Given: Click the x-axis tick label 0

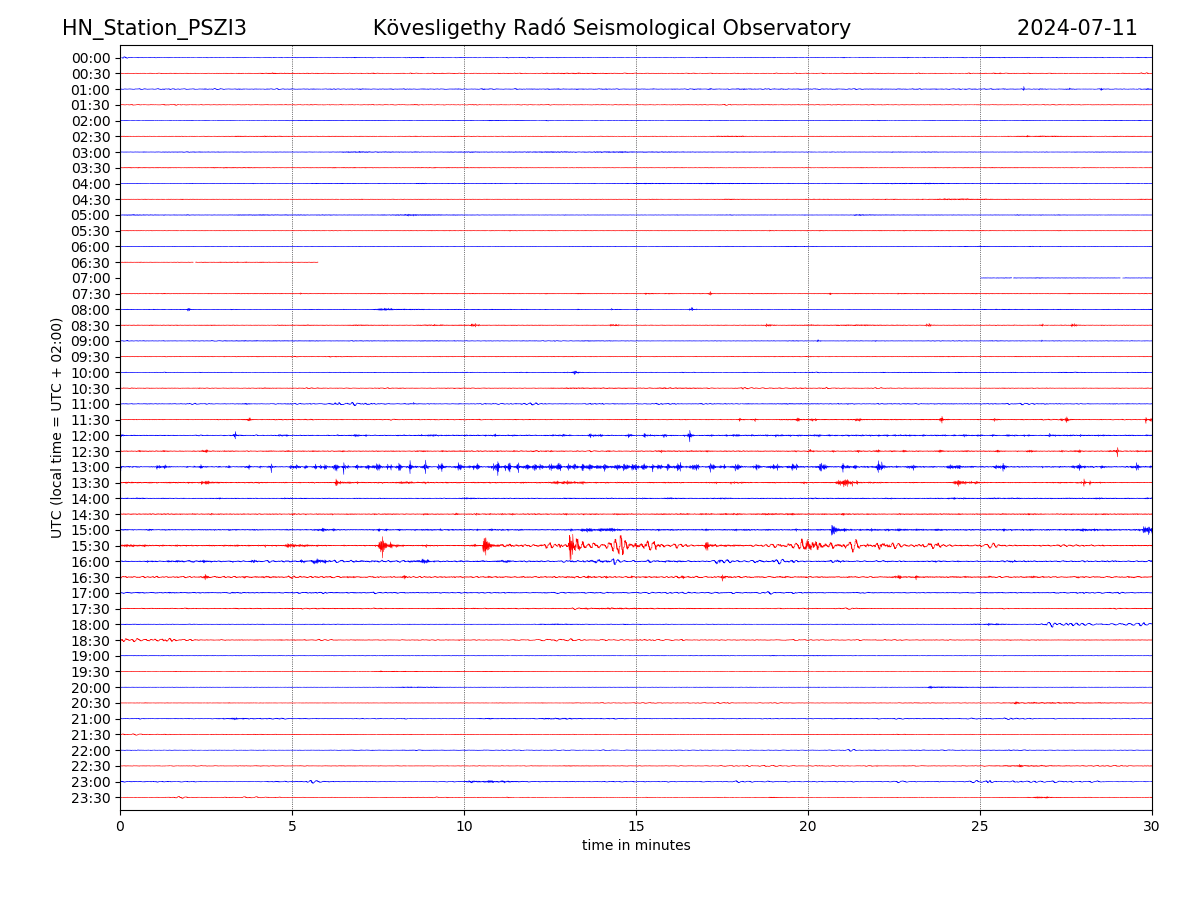Looking at the screenshot, I should click(x=120, y=826).
